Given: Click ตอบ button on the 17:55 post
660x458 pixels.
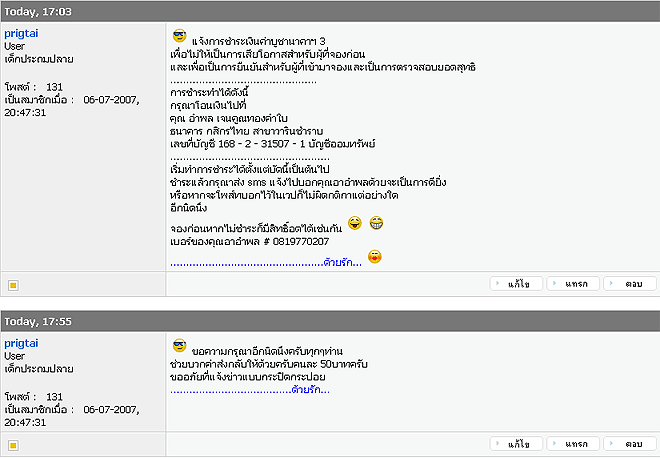Looking at the screenshot, I should 630,444.
